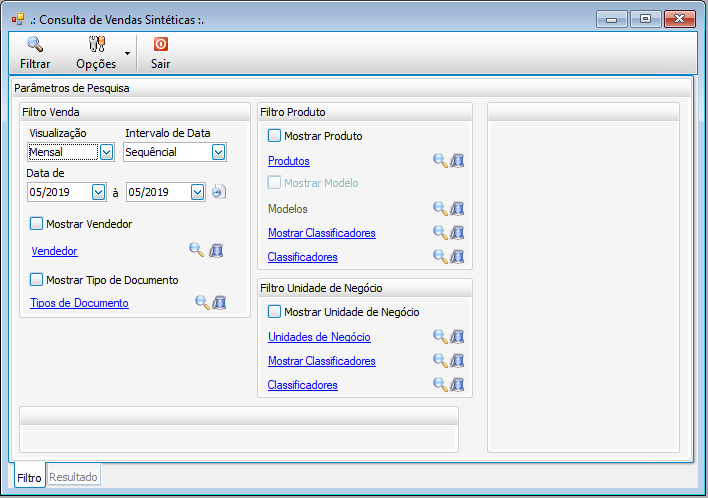Clear Produtos filter with its bin icon

tap(457, 160)
